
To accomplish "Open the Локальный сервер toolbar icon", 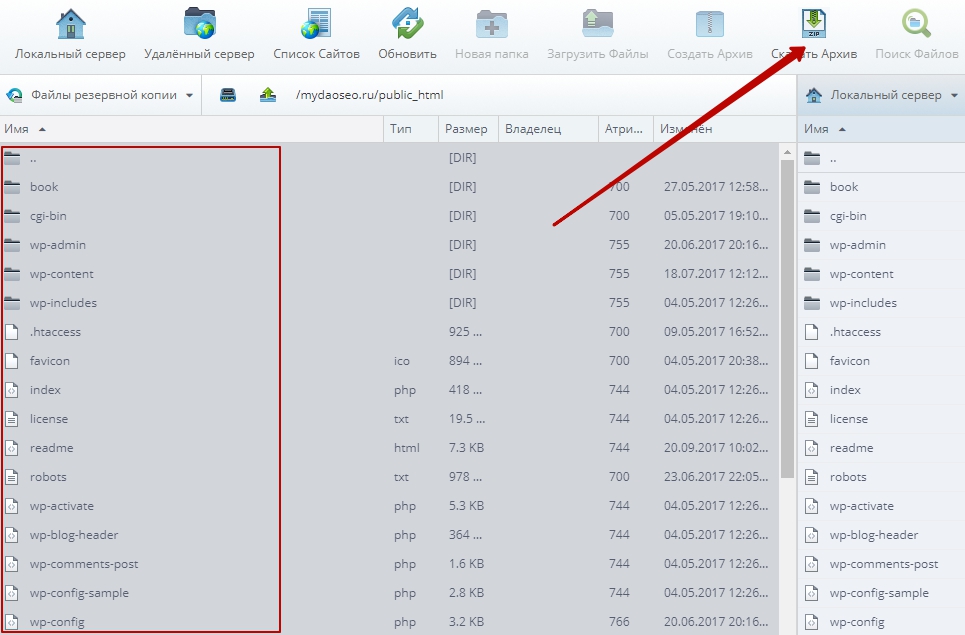I will (x=70, y=24).
